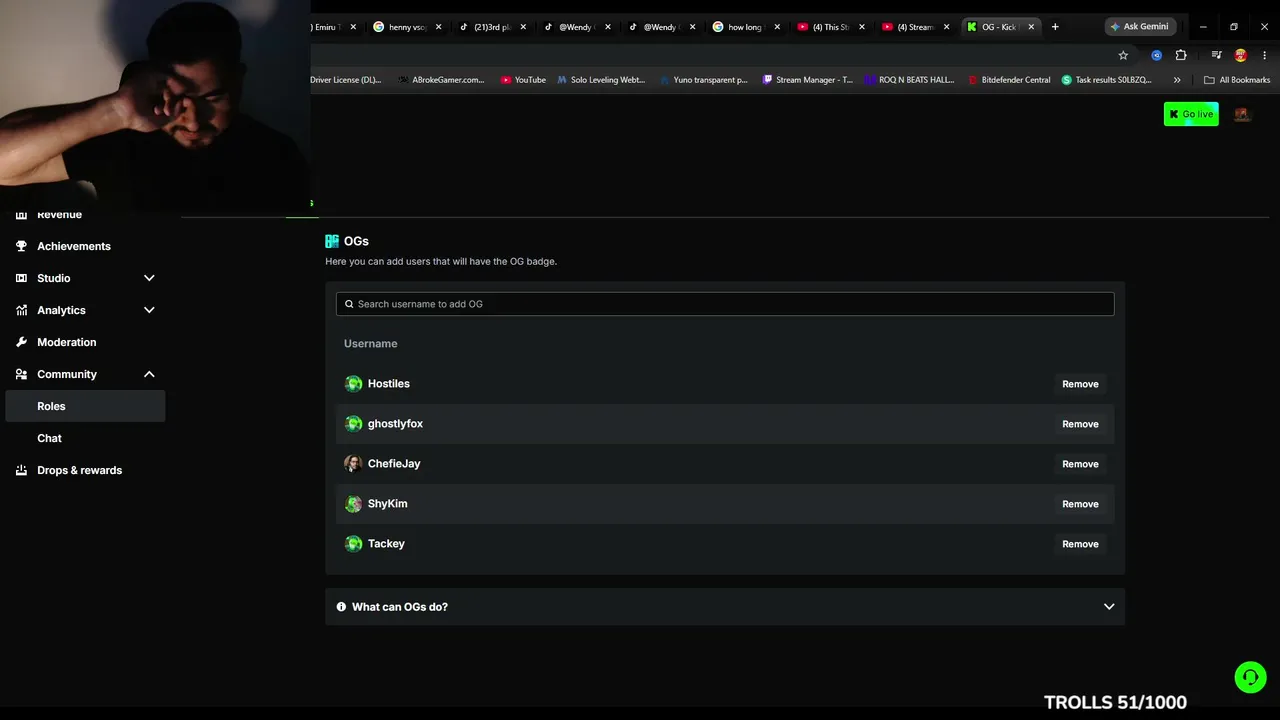
Task: Open the profile avatar menu
Action: pyautogui.click(x=1242, y=114)
